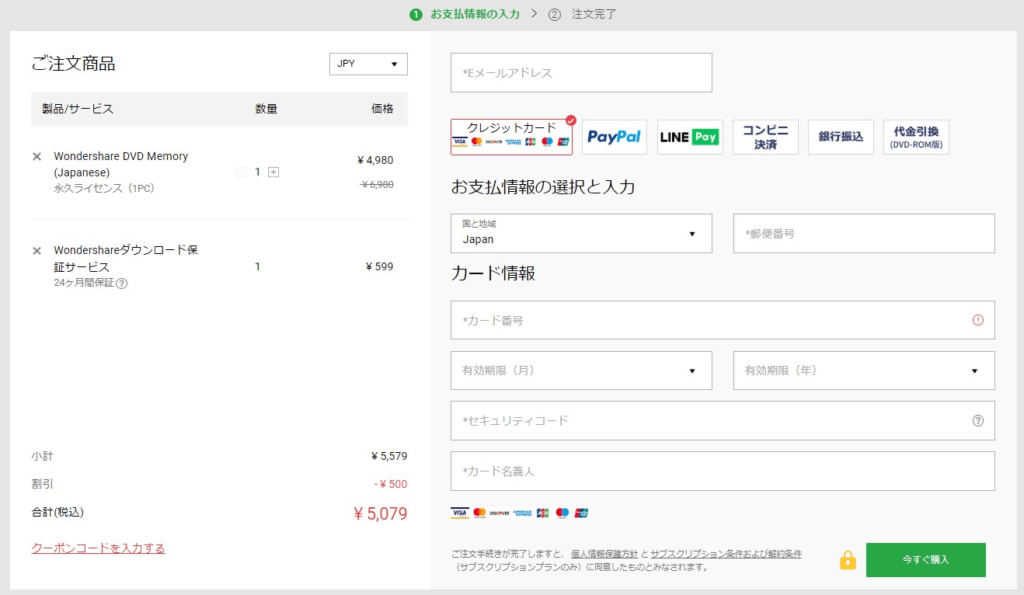Focus the セキュリティコード field
This screenshot has height=595, width=1024.
pyautogui.click(x=722, y=421)
